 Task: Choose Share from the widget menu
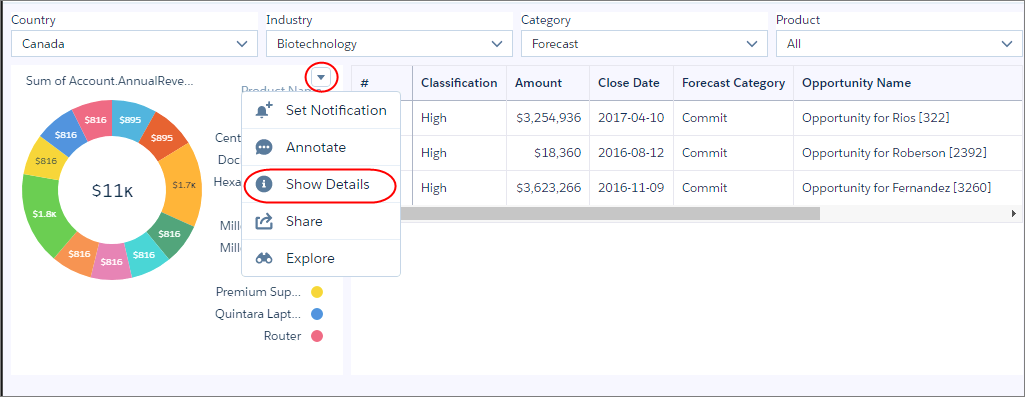321,222
